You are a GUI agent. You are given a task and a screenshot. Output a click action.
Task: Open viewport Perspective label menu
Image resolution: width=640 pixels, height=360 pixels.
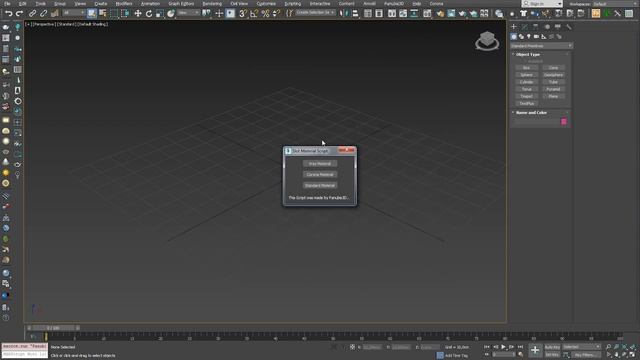point(44,24)
